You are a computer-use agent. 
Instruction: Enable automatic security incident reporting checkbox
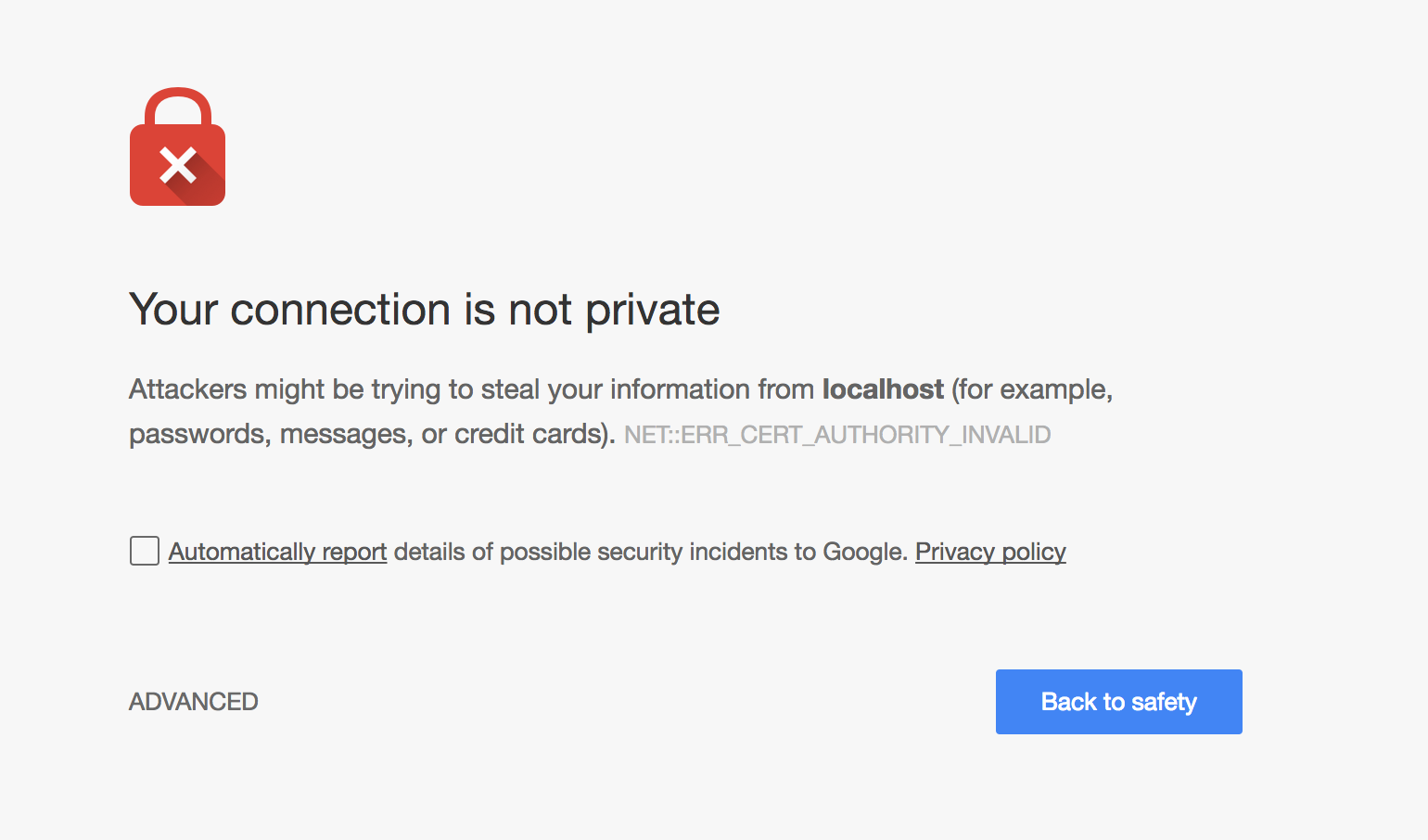[x=145, y=551]
